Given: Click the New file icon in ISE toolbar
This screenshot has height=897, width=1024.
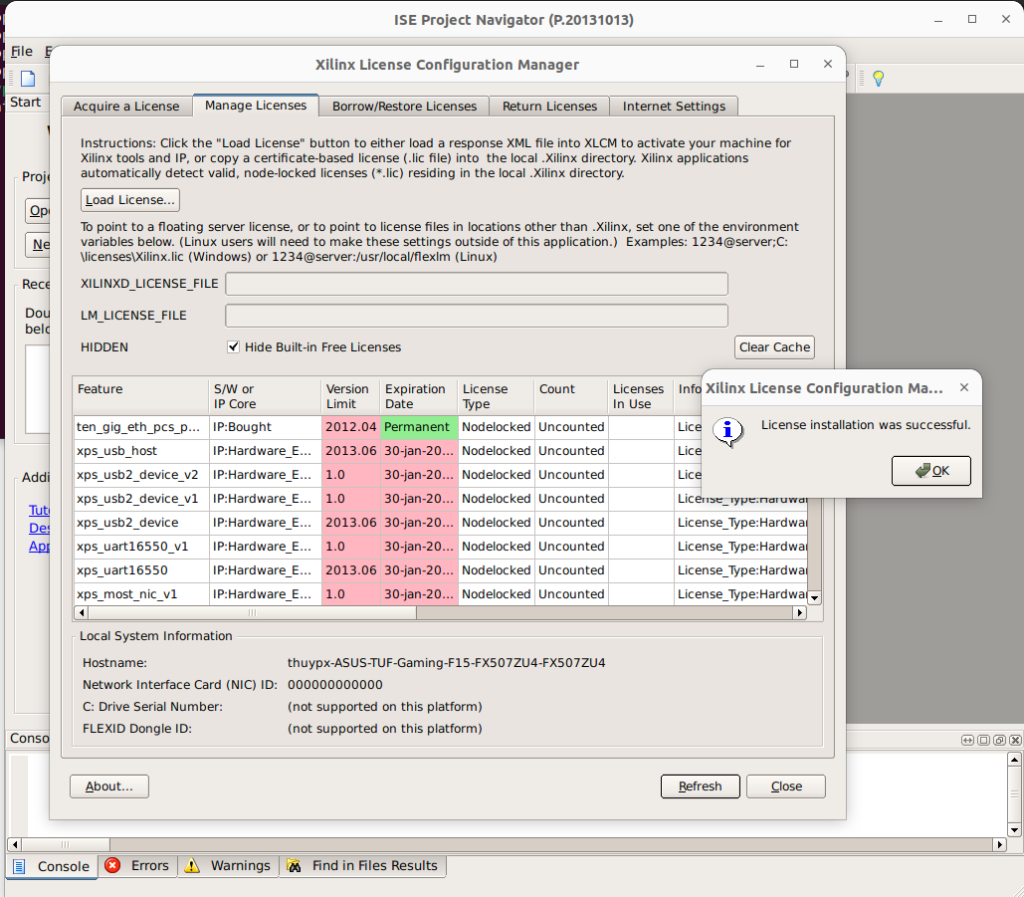Looking at the screenshot, I should [x=28, y=79].
